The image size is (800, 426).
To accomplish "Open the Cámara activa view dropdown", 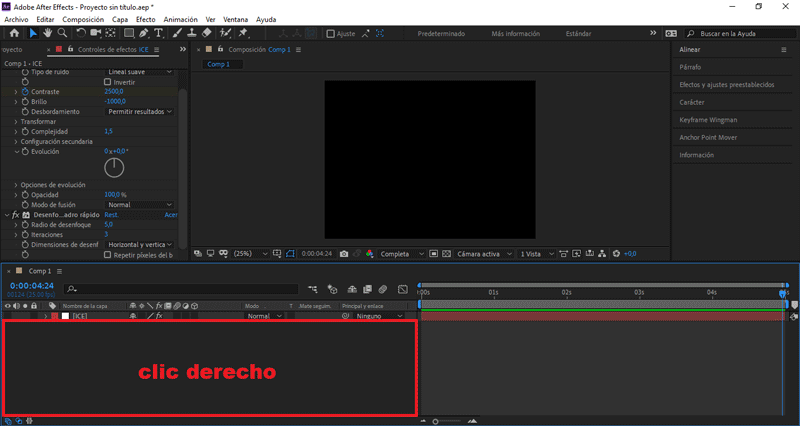I will tap(484, 254).
